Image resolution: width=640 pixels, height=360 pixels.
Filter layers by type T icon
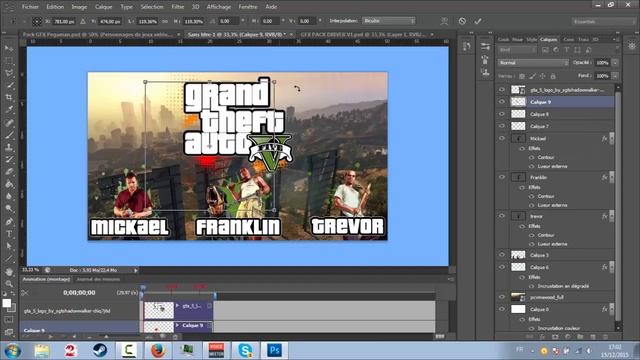tap(567, 50)
